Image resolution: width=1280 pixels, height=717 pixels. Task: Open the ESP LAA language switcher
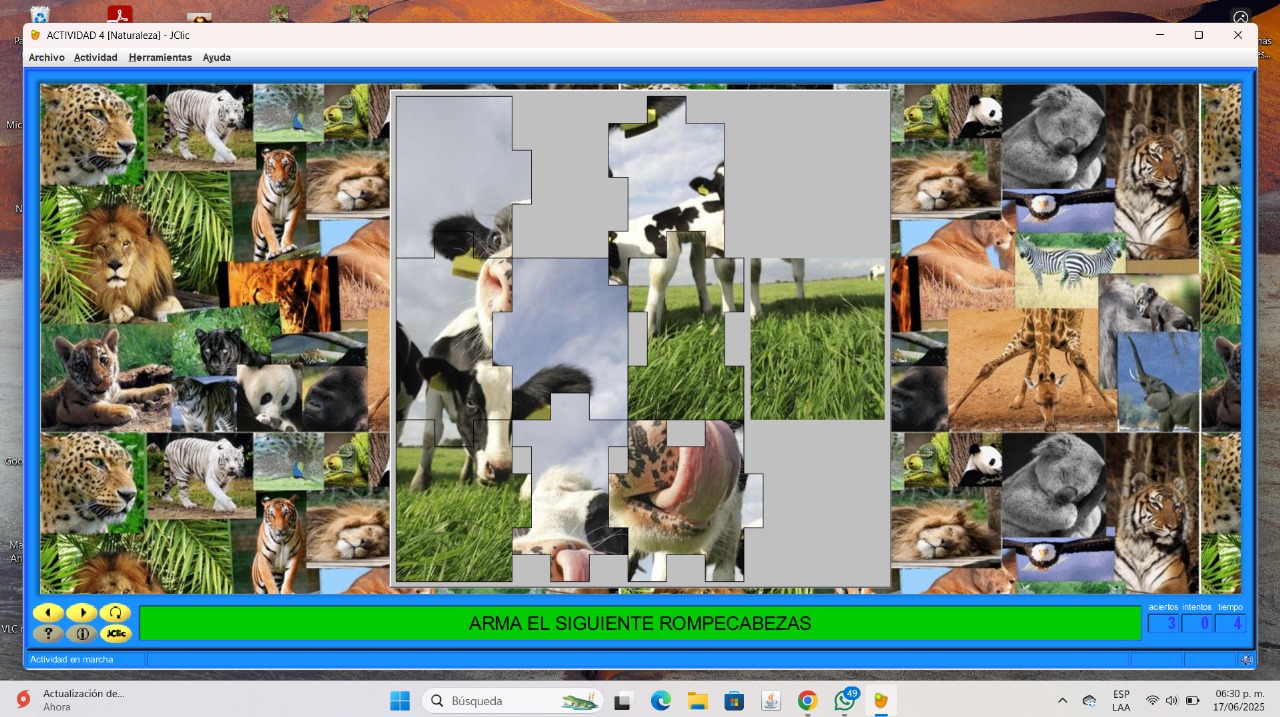pos(1121,701)
